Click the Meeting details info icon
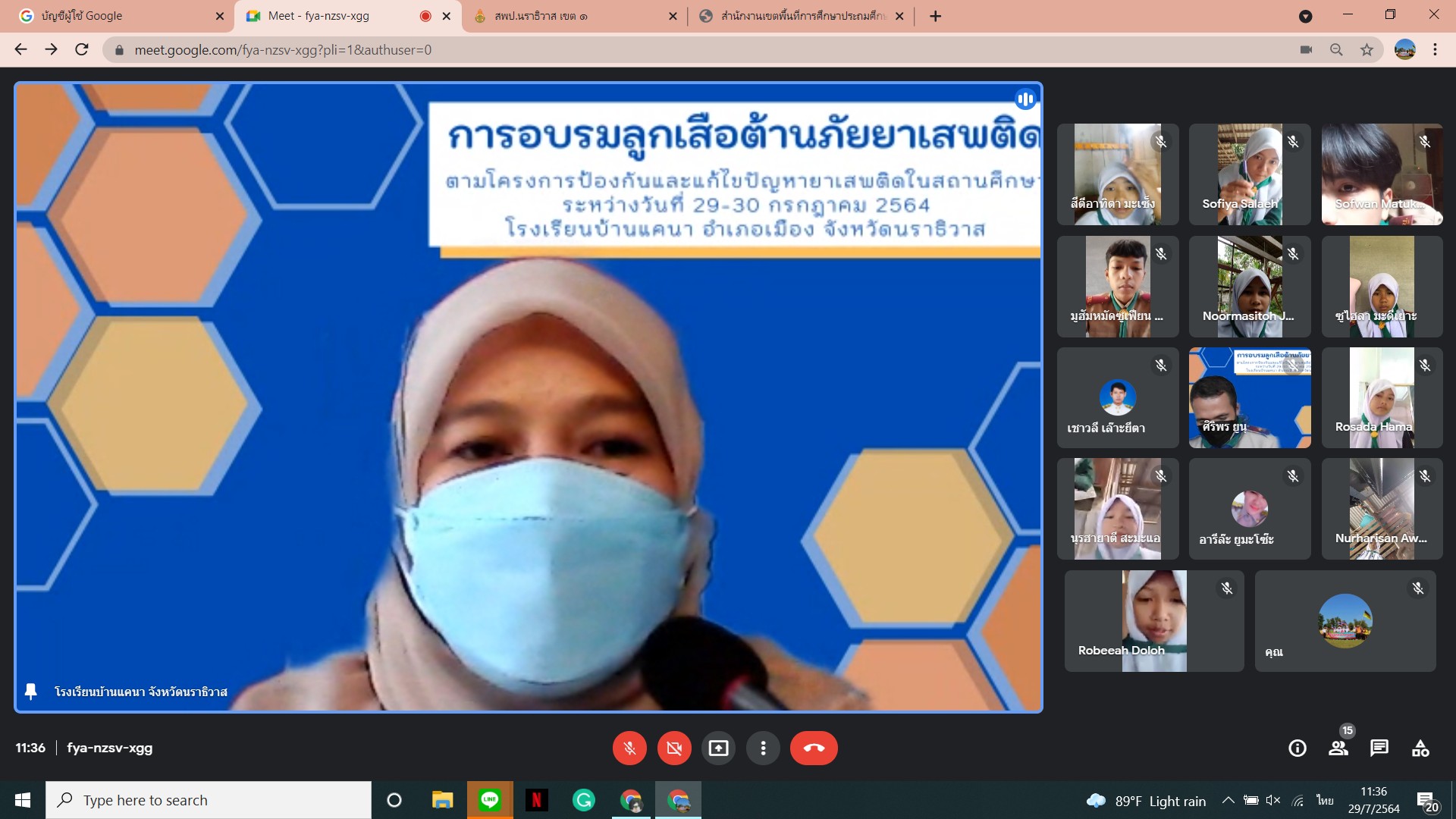Screen dimensions: 1456x819 pyautogui.click(x=1298, y=748)
